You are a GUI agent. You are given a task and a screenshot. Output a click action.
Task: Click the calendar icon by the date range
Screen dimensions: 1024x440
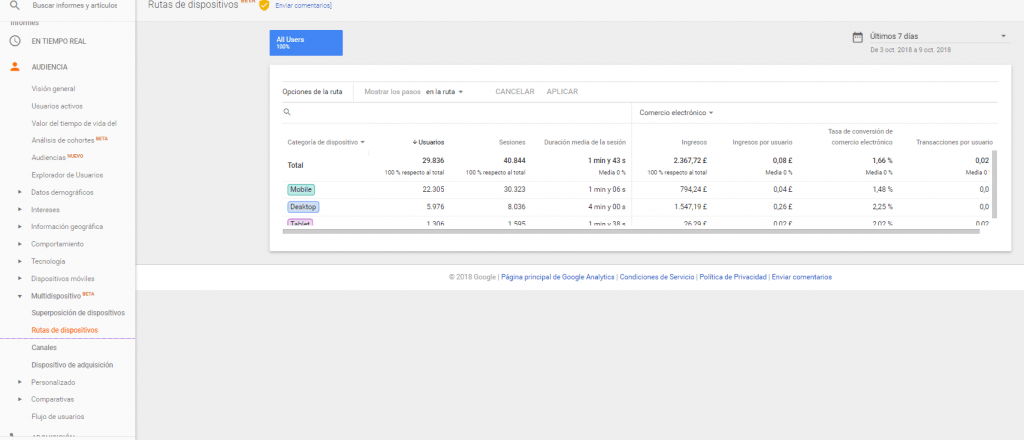857,37
